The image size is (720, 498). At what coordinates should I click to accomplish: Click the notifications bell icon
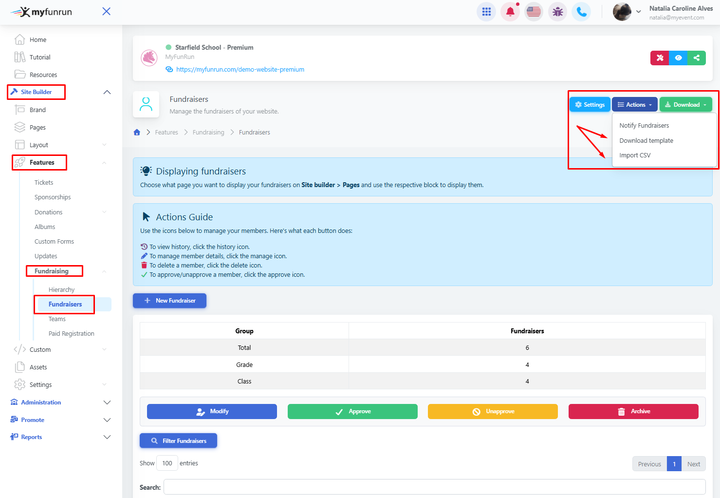510,12
